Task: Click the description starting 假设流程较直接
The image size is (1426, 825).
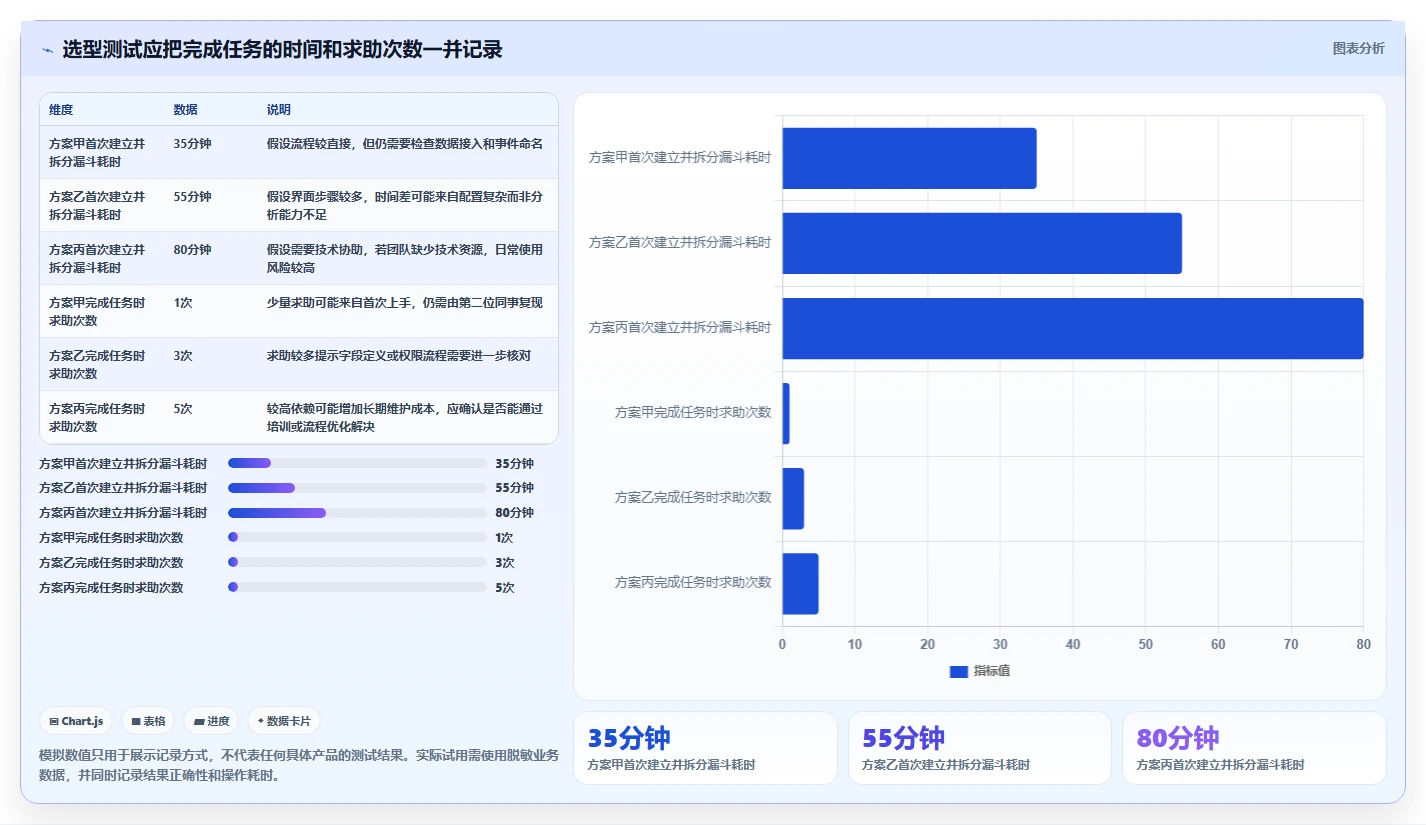Action: (x=405, y=143)
